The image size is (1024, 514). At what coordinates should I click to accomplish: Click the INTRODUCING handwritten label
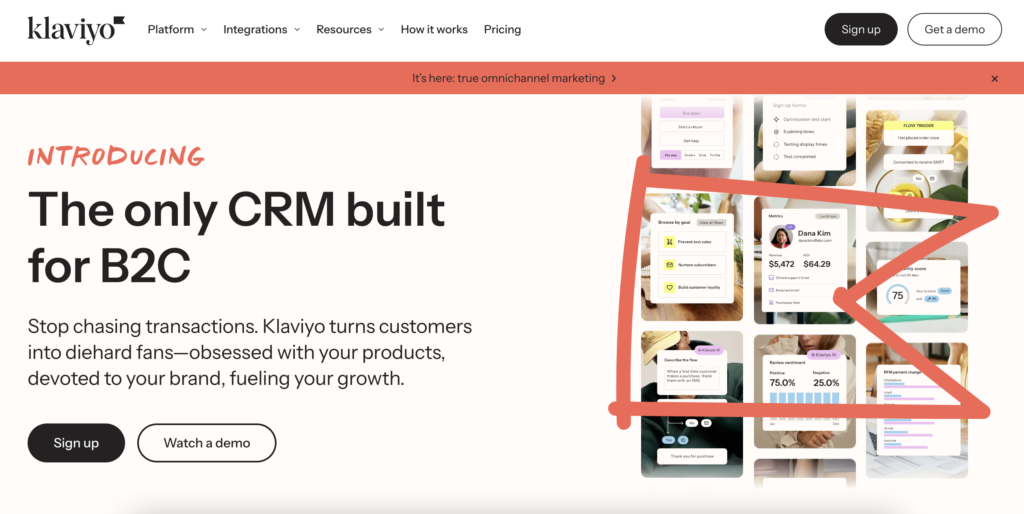pyautogui.click(x=116, y=157)
